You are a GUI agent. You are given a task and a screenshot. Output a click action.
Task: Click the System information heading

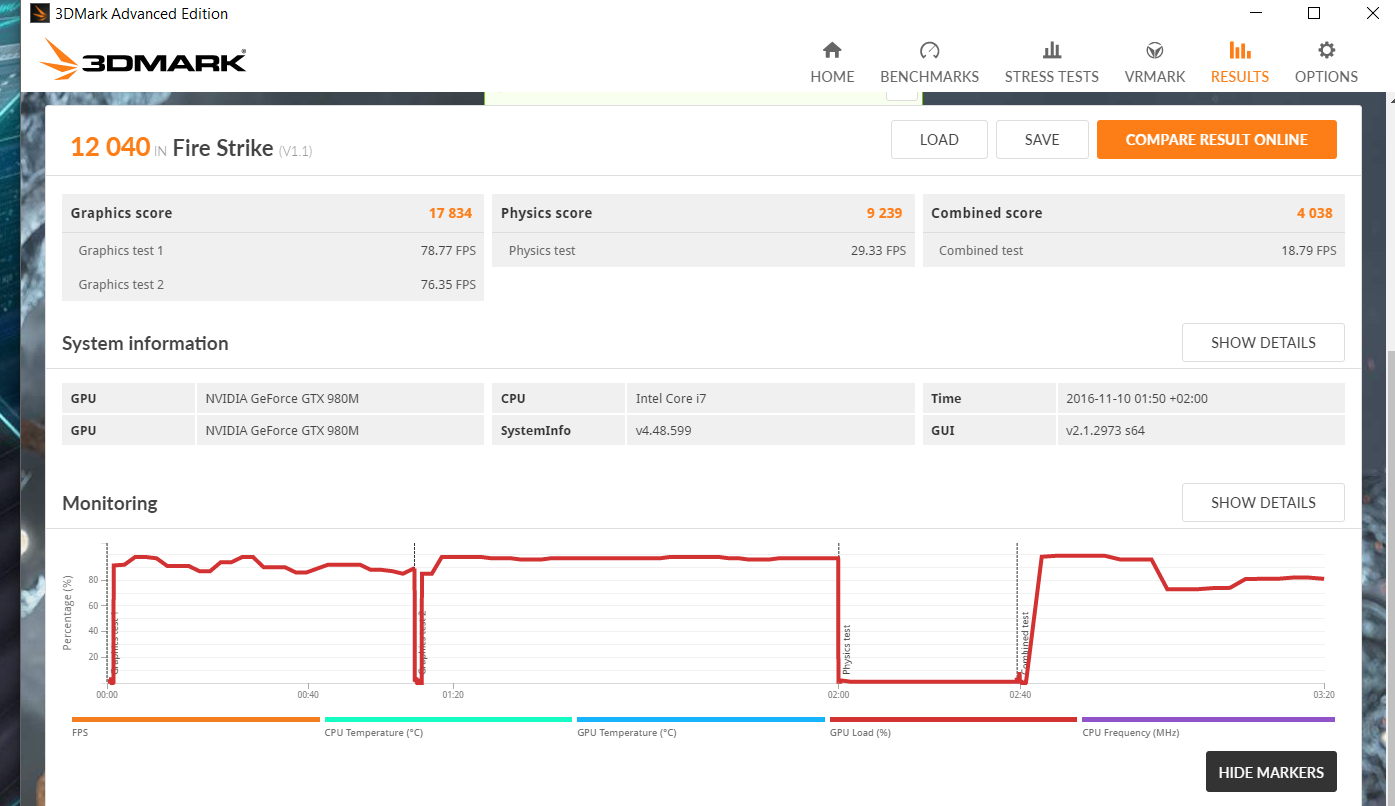pyautogui.click(x=145, y=343)
